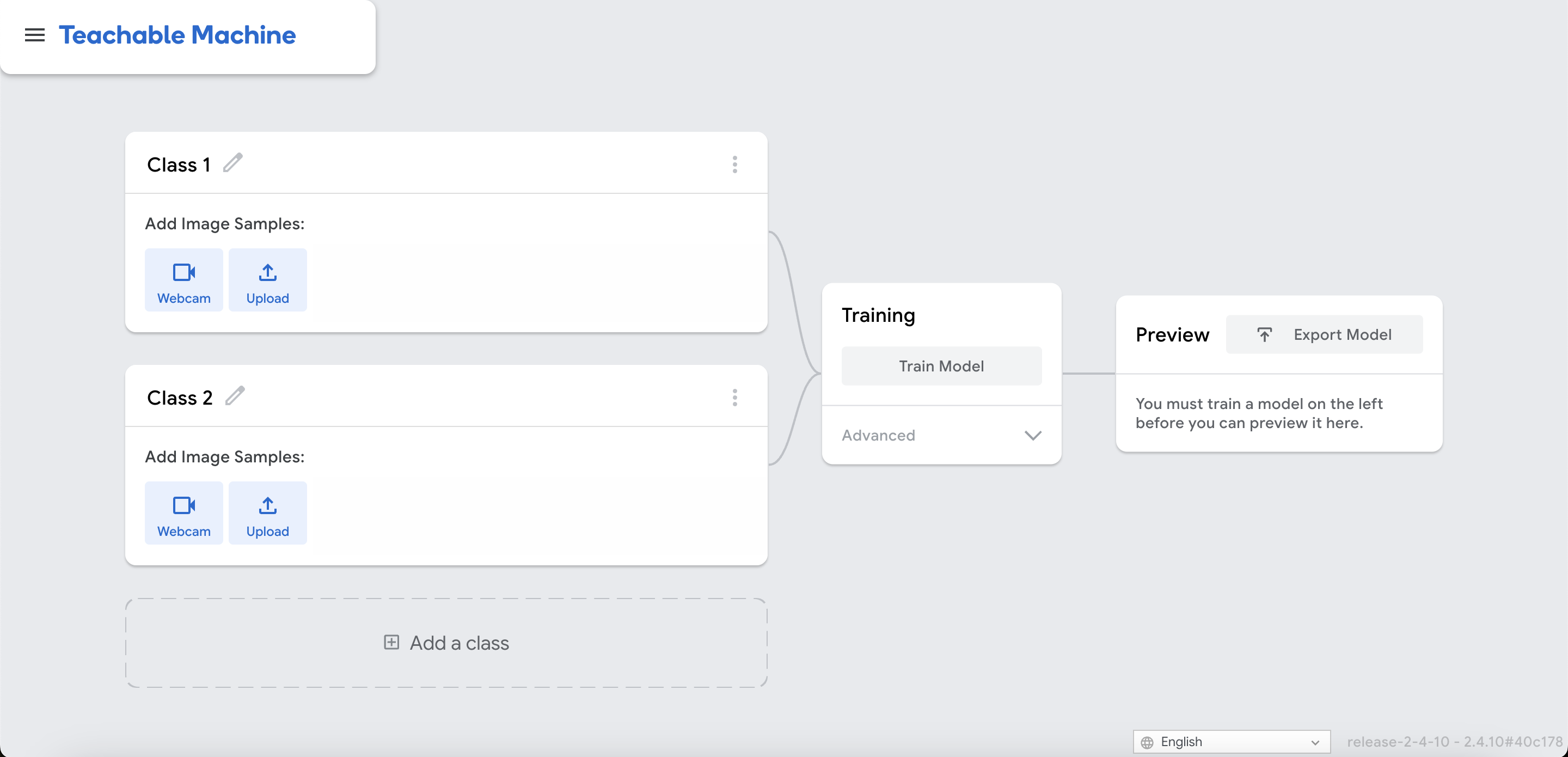
Task: Click the Class 2 title text
Action: pyautogui.click(x=180, y=398)
